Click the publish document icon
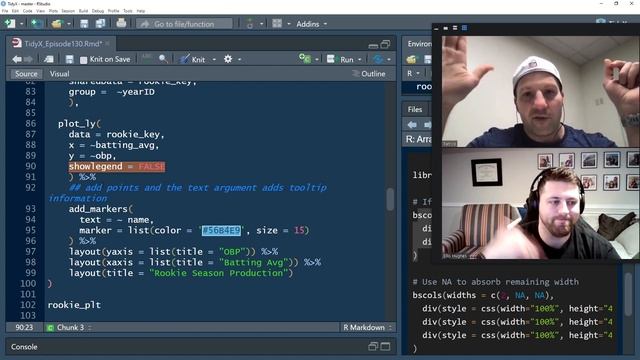This screenshot has width=640, height=360. click(378, 60)
